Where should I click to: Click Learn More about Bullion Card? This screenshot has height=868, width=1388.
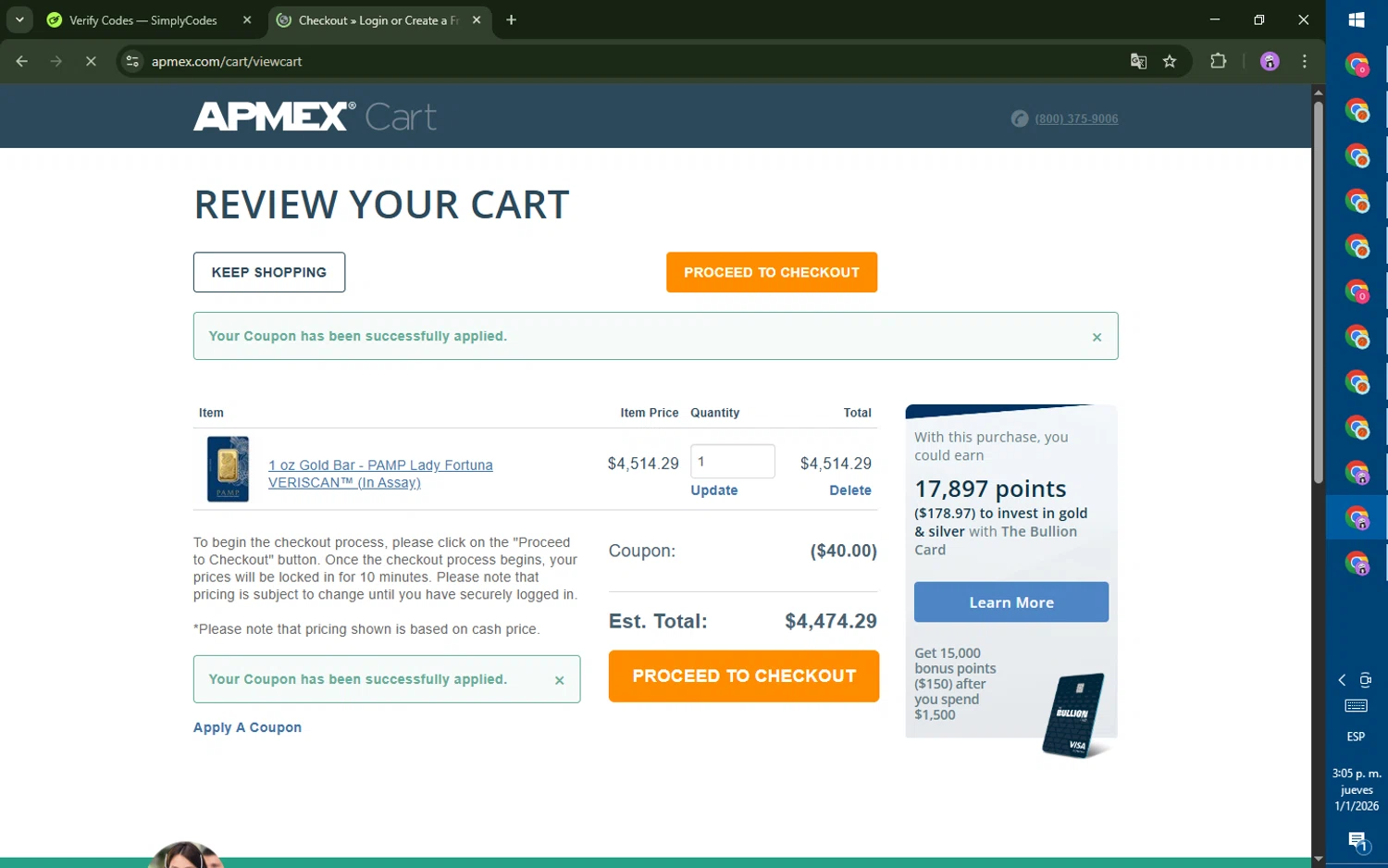click(1011, 601)
